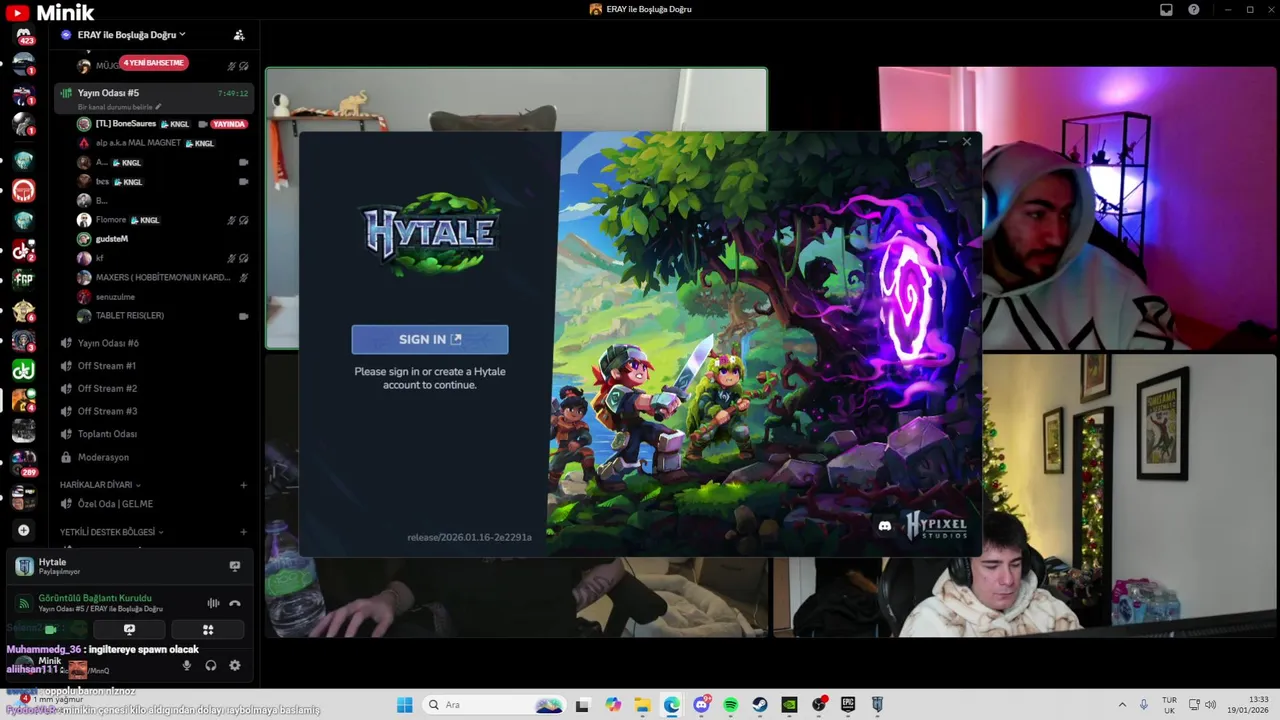
Task: Join the Toplantı Odası voice channel
Action: point(107,434)
